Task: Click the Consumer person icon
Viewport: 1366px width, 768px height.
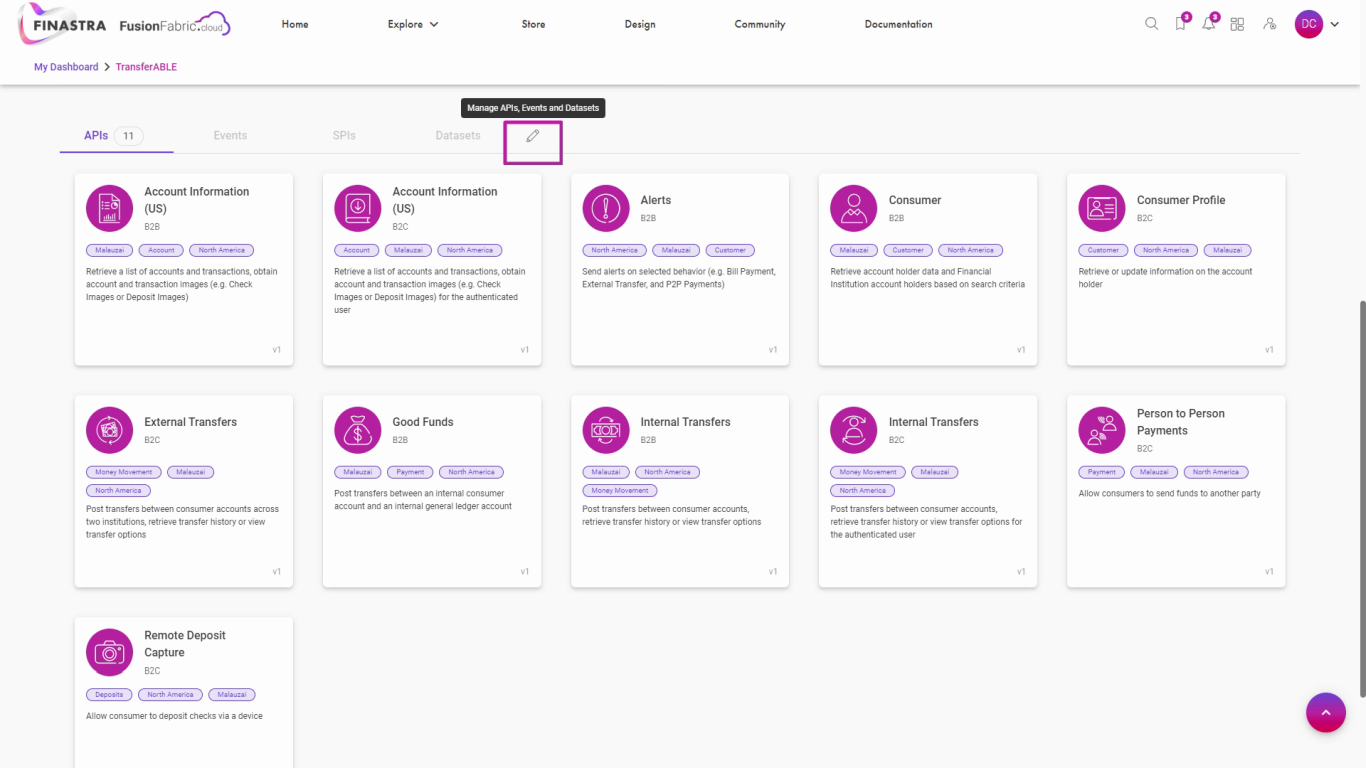Action: pos(854,208)
